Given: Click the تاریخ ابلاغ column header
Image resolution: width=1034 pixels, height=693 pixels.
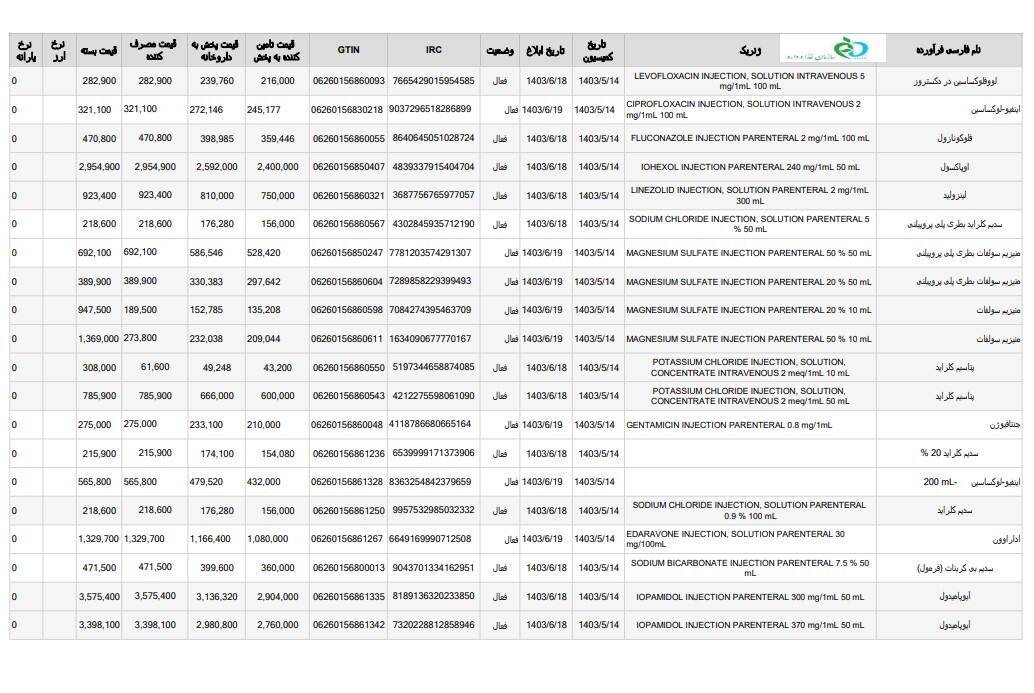Looking at the screenshot, I should point(546,49).
